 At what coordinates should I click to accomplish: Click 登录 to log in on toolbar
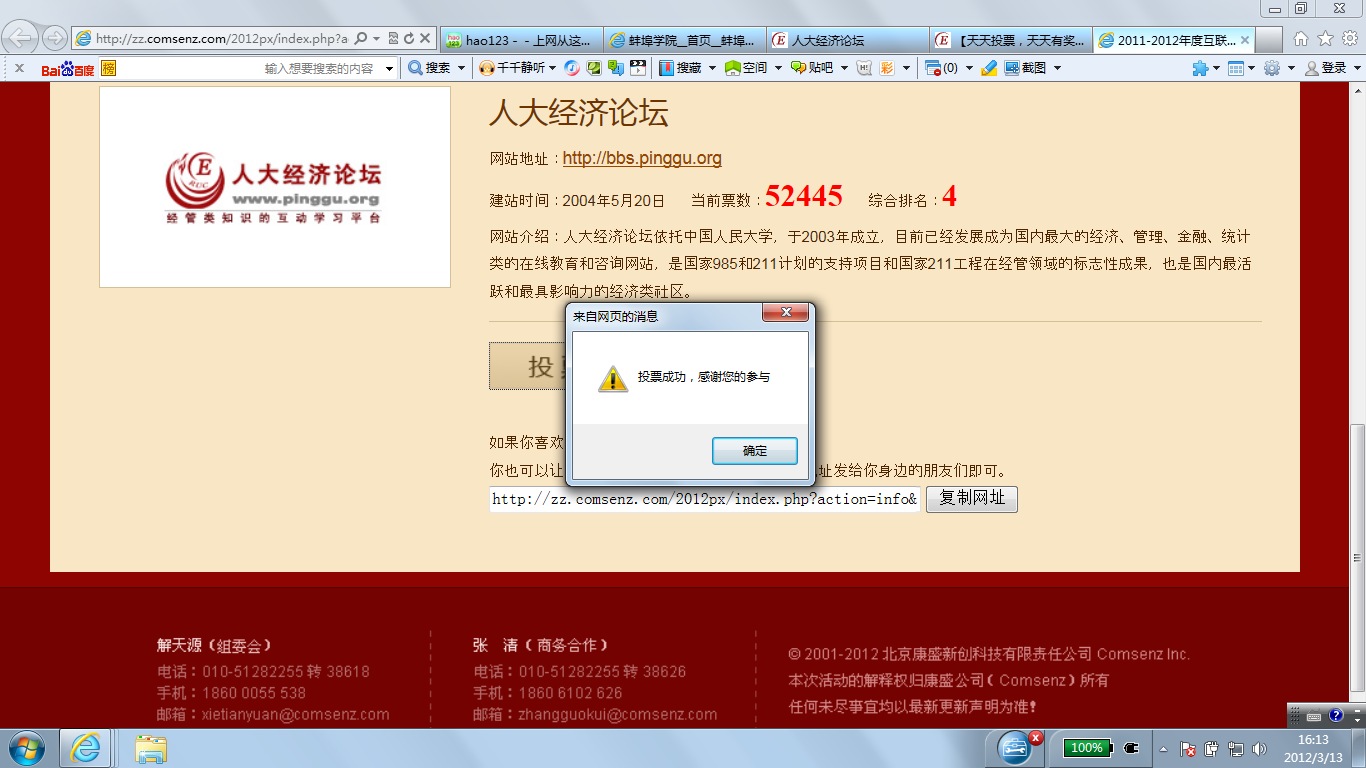[x=1326, y=68]
